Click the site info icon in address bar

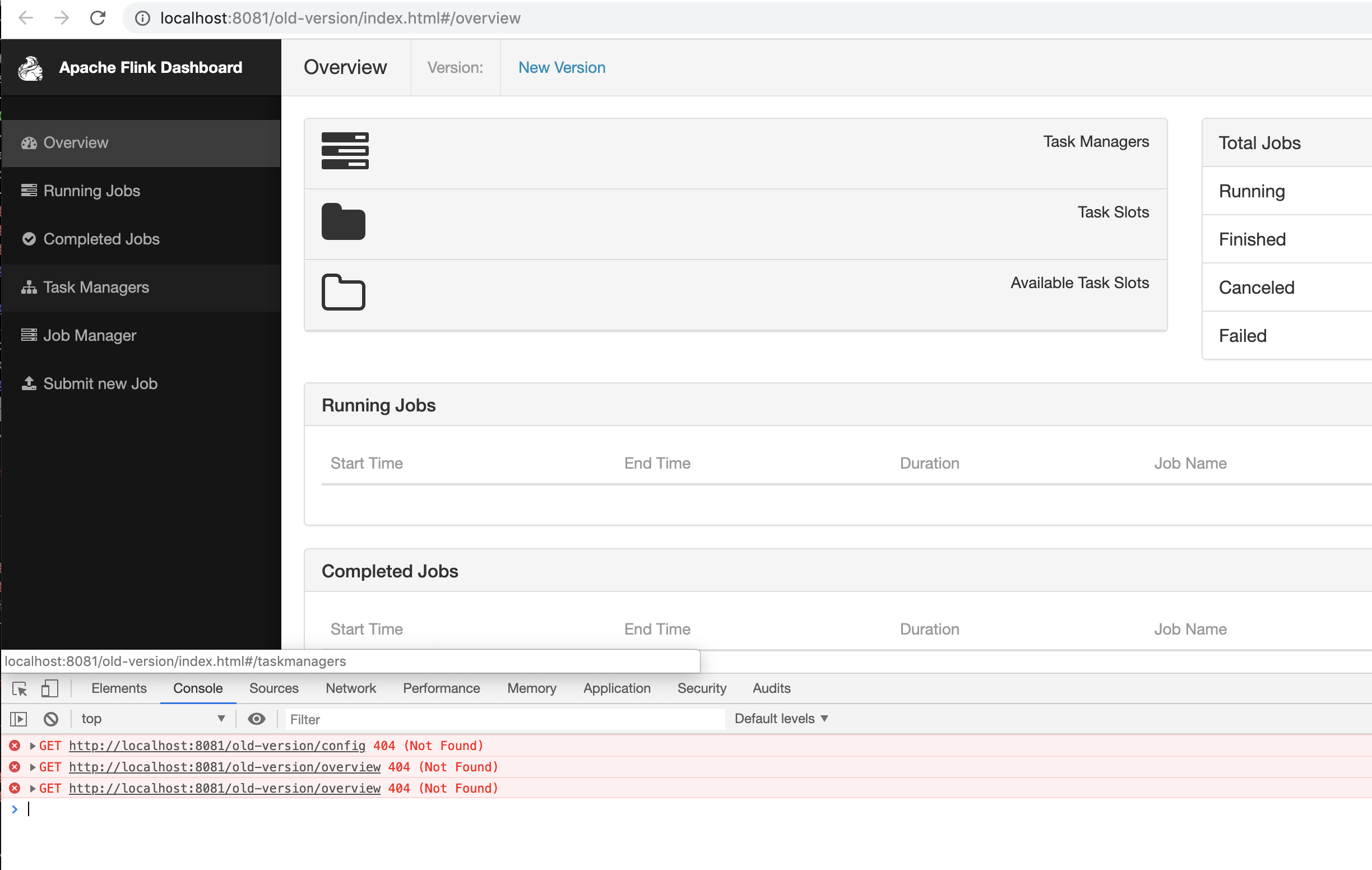tap(142, 18)
